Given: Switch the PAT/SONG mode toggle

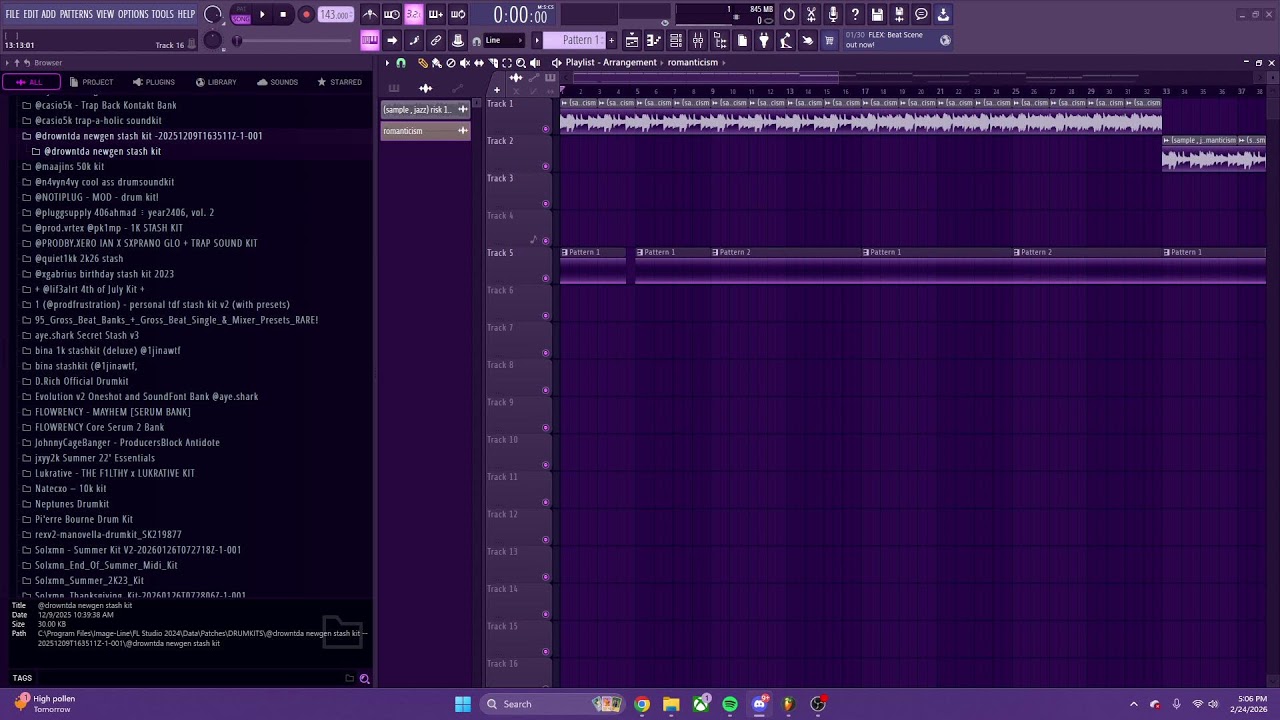Looking at the screenshot, I should (x=241, y=15).
